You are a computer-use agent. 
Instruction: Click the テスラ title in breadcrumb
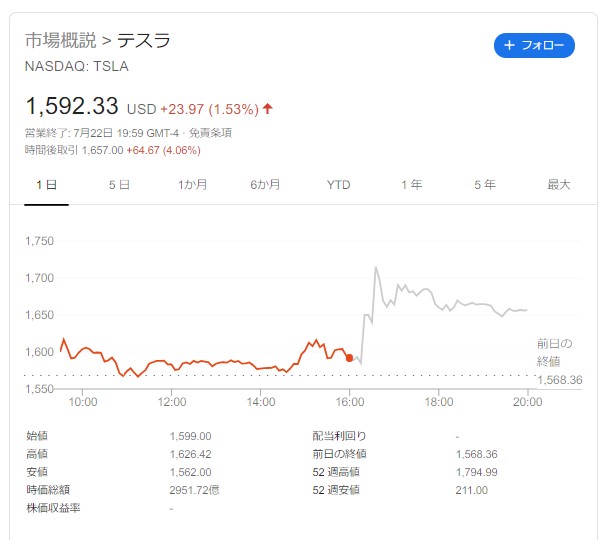point(144,40)
